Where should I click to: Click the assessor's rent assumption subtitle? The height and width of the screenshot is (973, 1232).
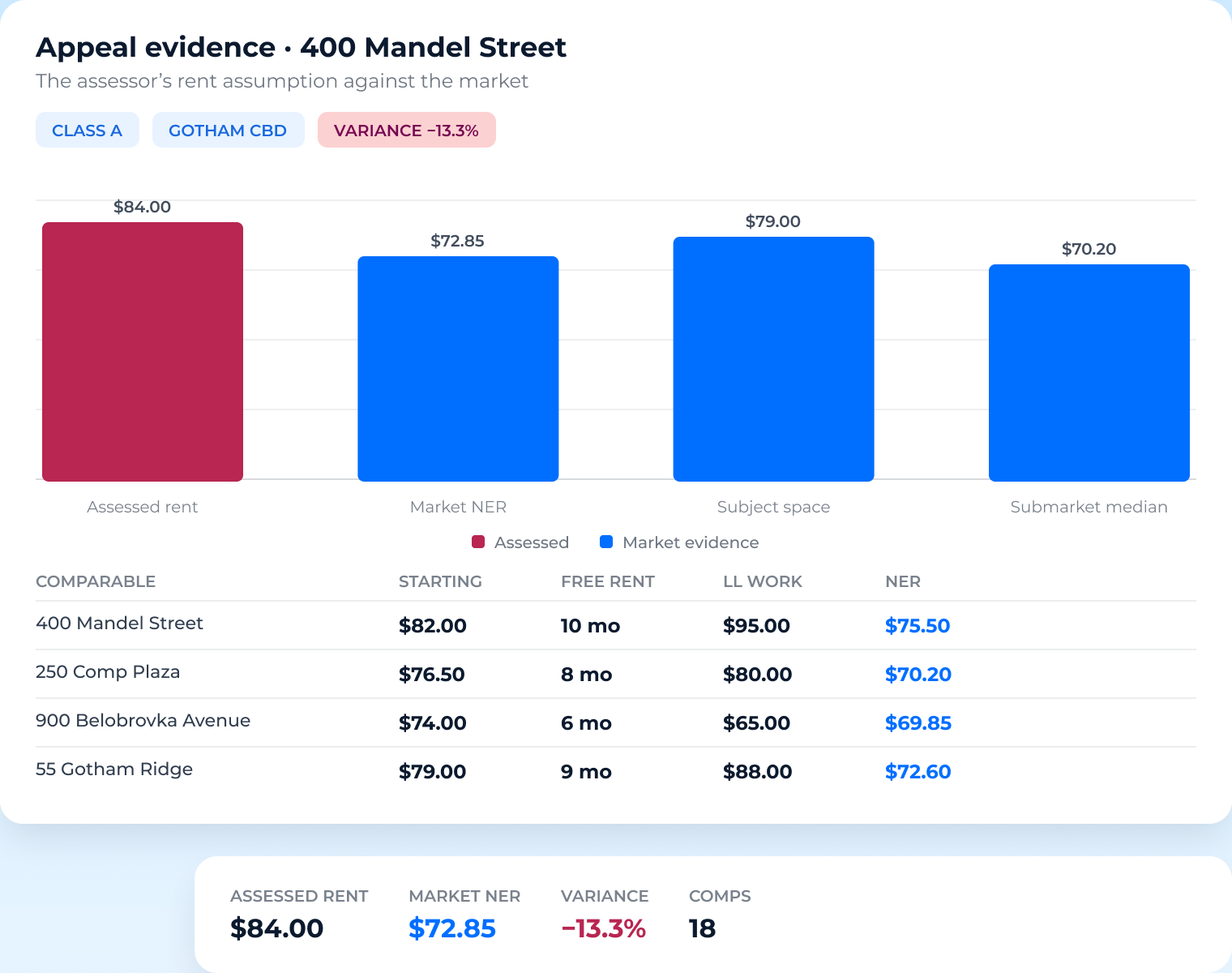(x=282, y=81)
